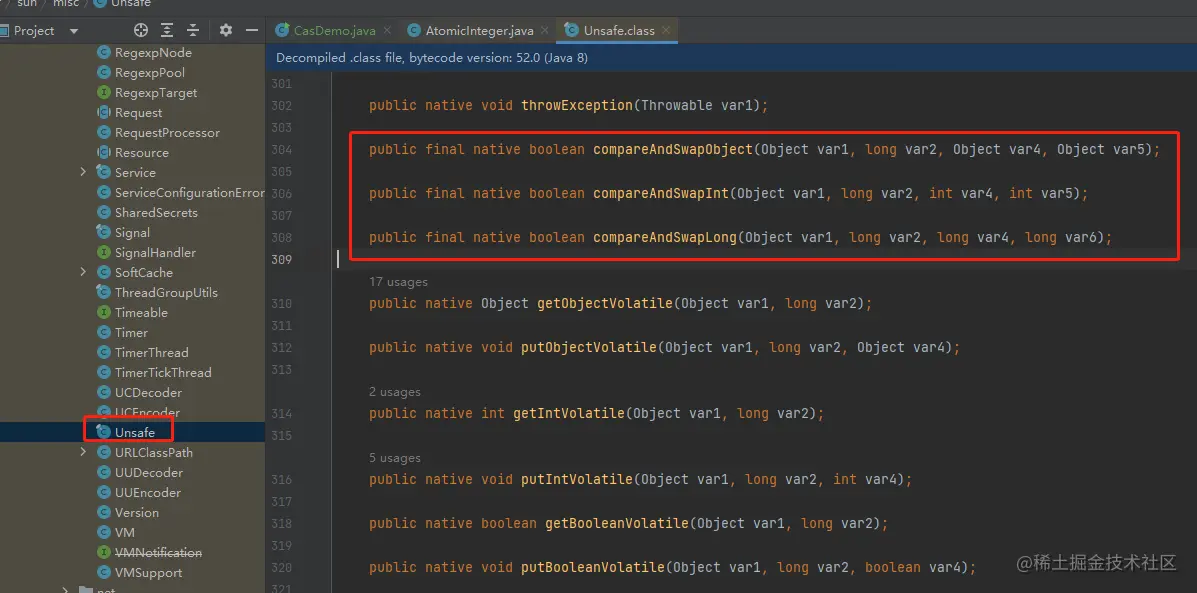Click the locate/select opened file target icon
This screenshot has width=1197, height=593.
click(x=140, y=31)
